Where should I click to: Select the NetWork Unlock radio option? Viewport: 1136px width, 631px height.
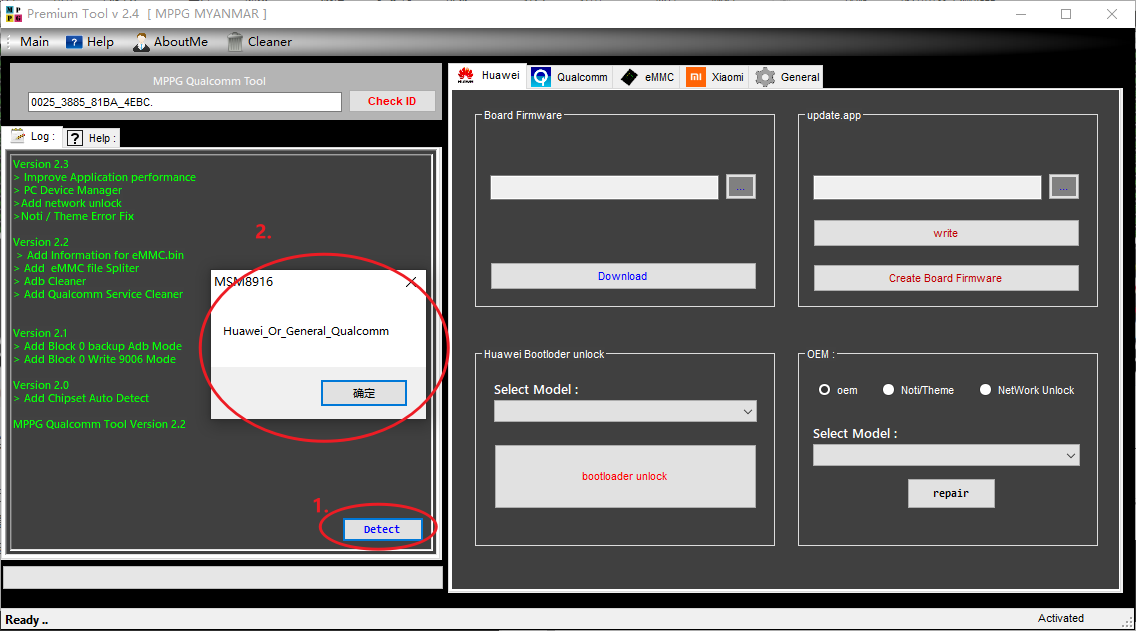click(985, 390)
